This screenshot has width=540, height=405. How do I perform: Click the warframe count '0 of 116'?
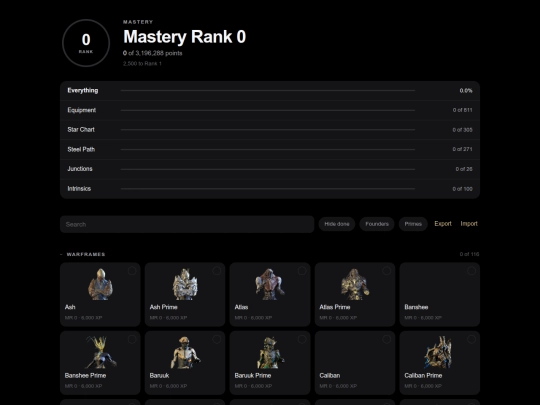coord(469,254)
